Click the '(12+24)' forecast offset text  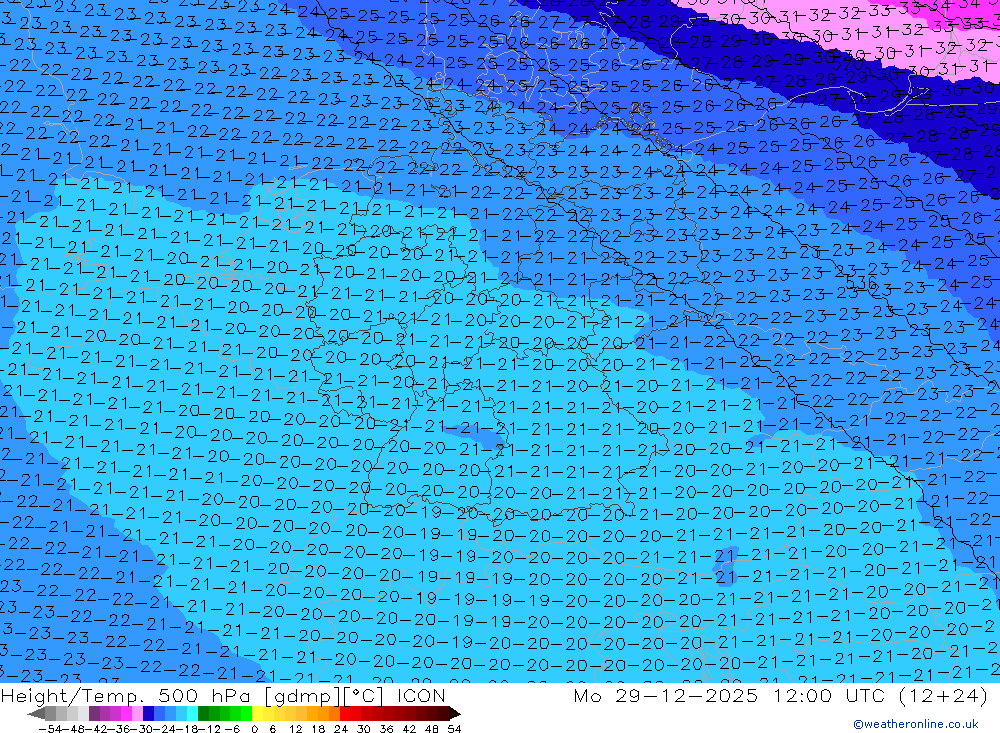pyautogui.click(x=943, y=695)
